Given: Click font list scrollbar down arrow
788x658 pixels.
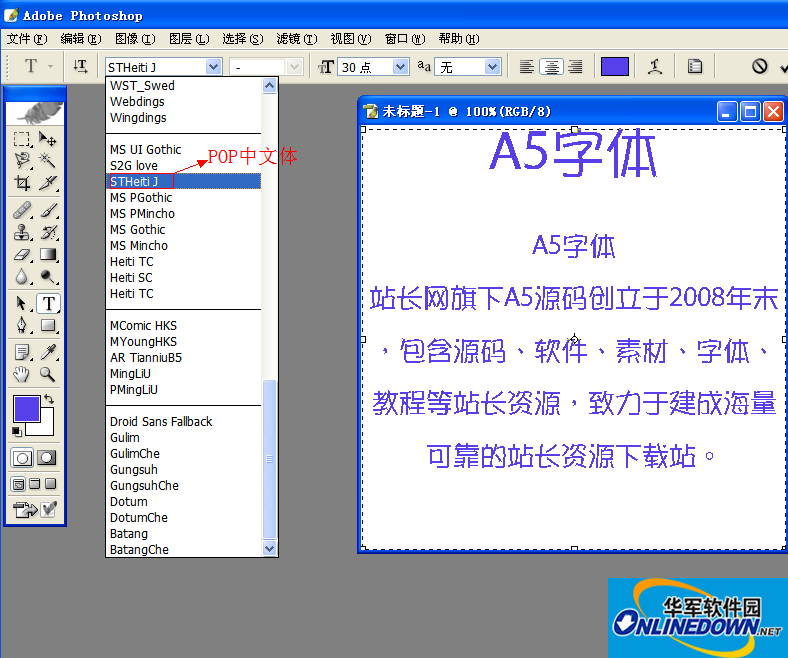Looking at the screenshot, I should (x=269, y=548).
